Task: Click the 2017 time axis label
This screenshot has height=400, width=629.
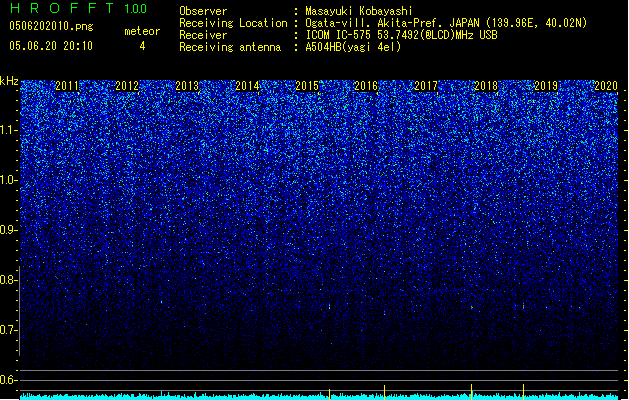Action: click(426, 85)
